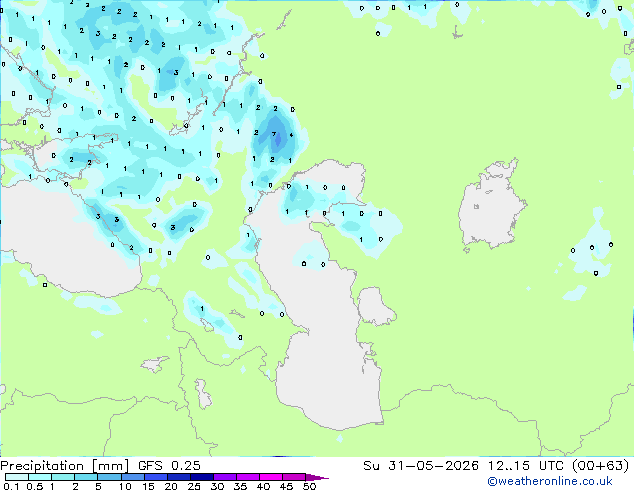634x490 pixels.
Task: Click the '20' legend label
Action: click(171, 486)
